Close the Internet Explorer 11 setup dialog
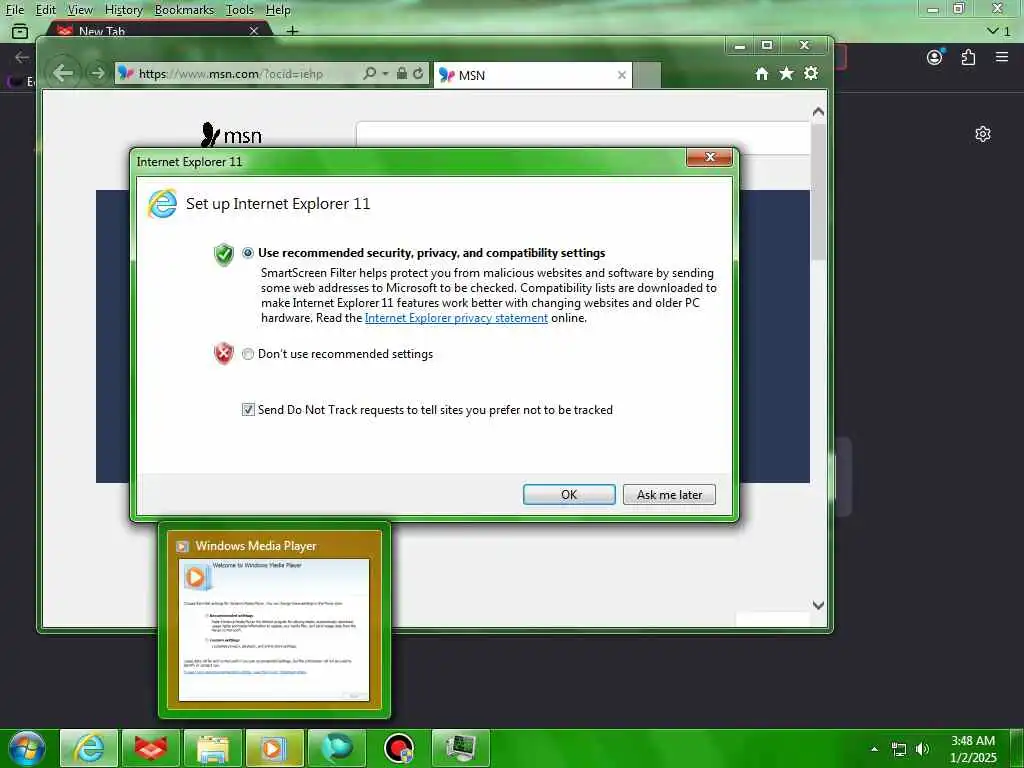Viewport: 1024px width, 768px height. [x=709, y=157]
